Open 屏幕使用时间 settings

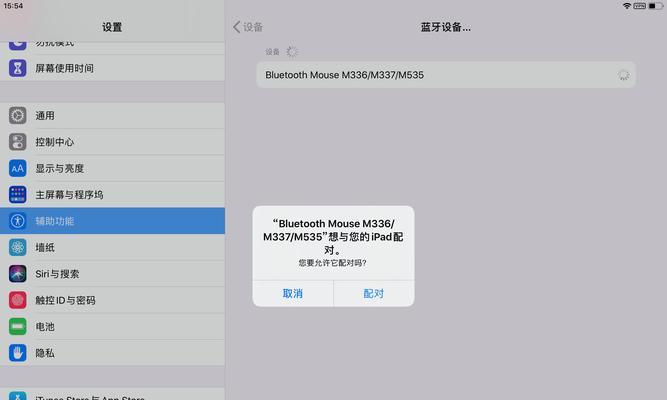pyautogui.click(x=112, y=68)
